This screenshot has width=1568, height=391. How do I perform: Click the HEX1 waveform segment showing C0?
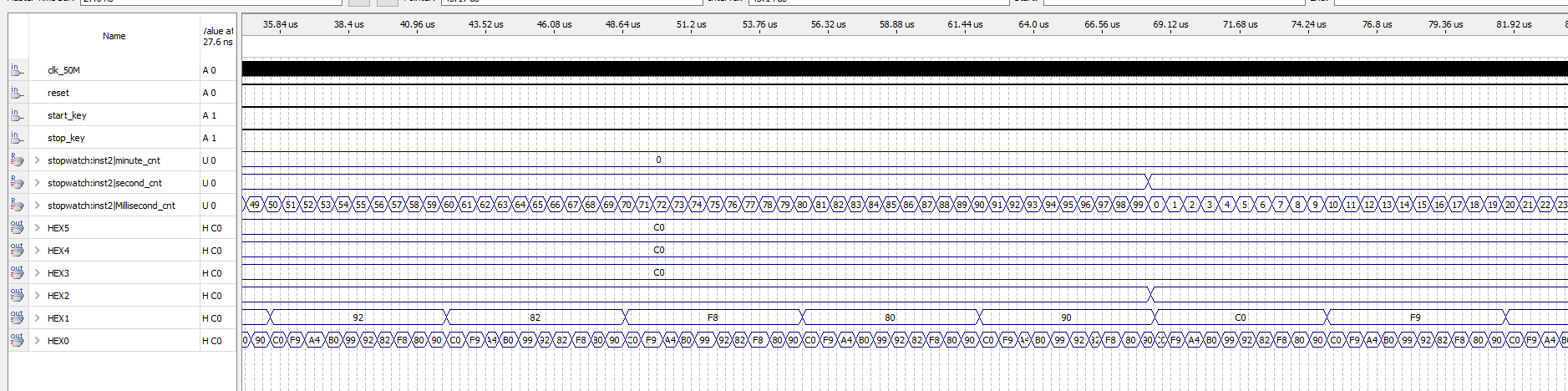pos(1241,317)
